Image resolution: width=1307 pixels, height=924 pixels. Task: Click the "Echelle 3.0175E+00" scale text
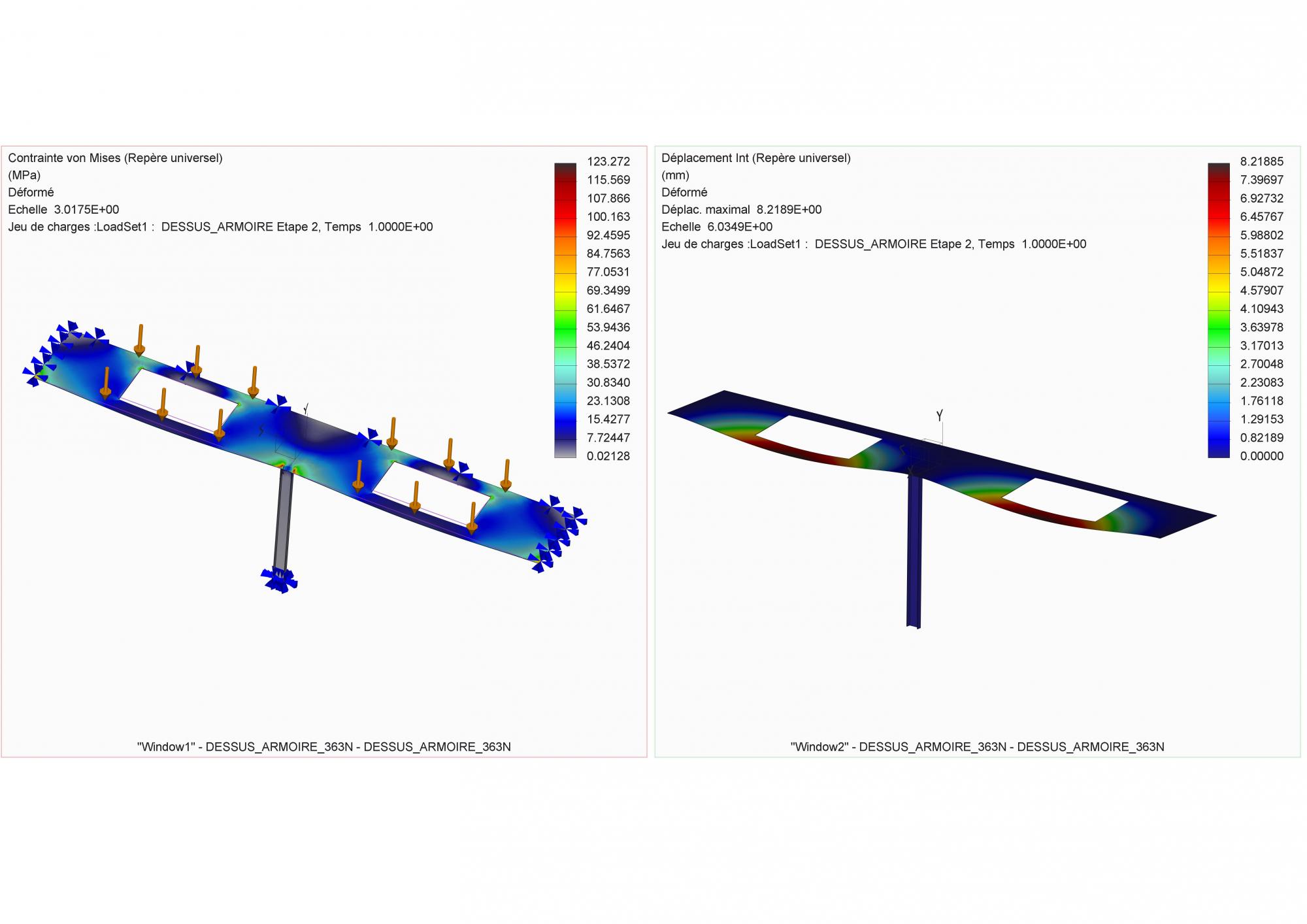[63, 210]
